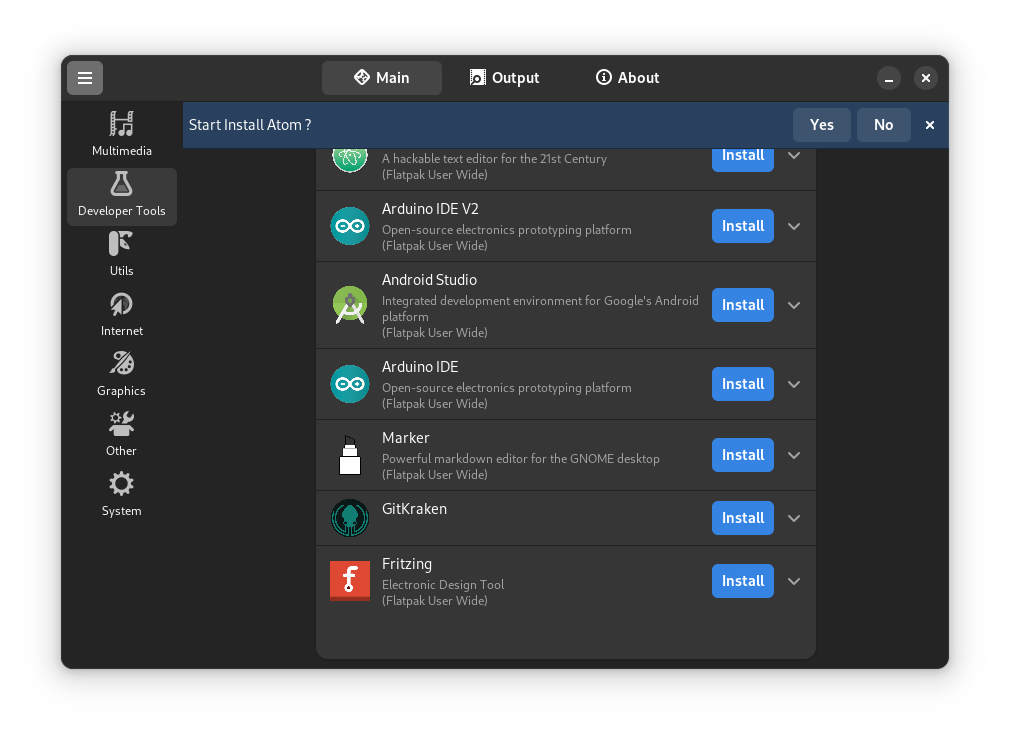Open the Multimedia category
The width and height of the screenshot is (1010, 736).
122,134
